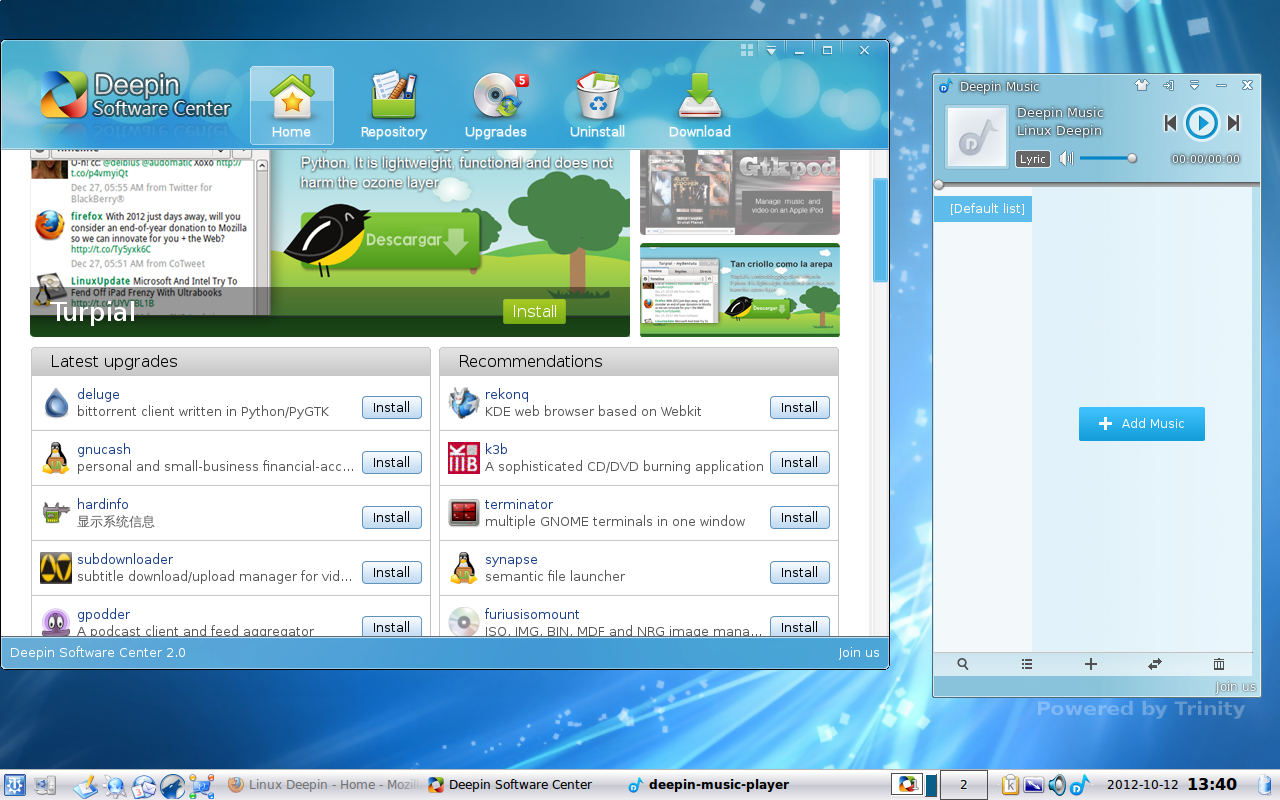Screen dimensions: 1280x800
Task: Skip to previous track in Deepin Music
Action: pos(1170,123)
